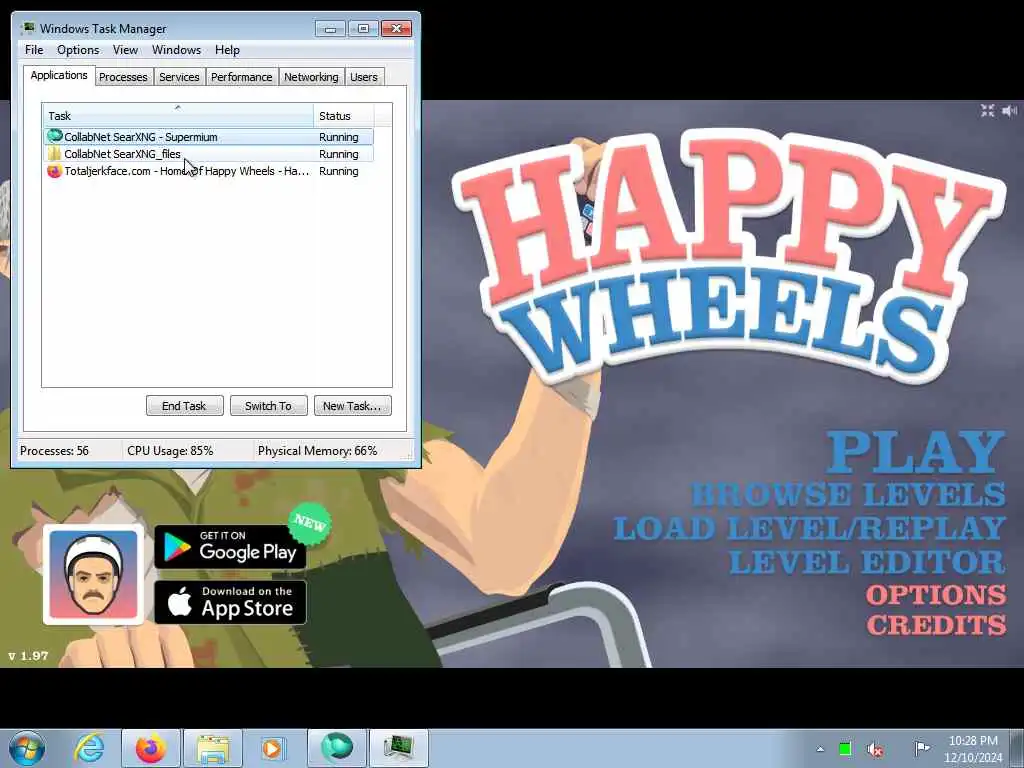The width and height of the screenshot is (1024, 768).
Task: Switch to Supermium browser in the taskbar
Action: 337,748
